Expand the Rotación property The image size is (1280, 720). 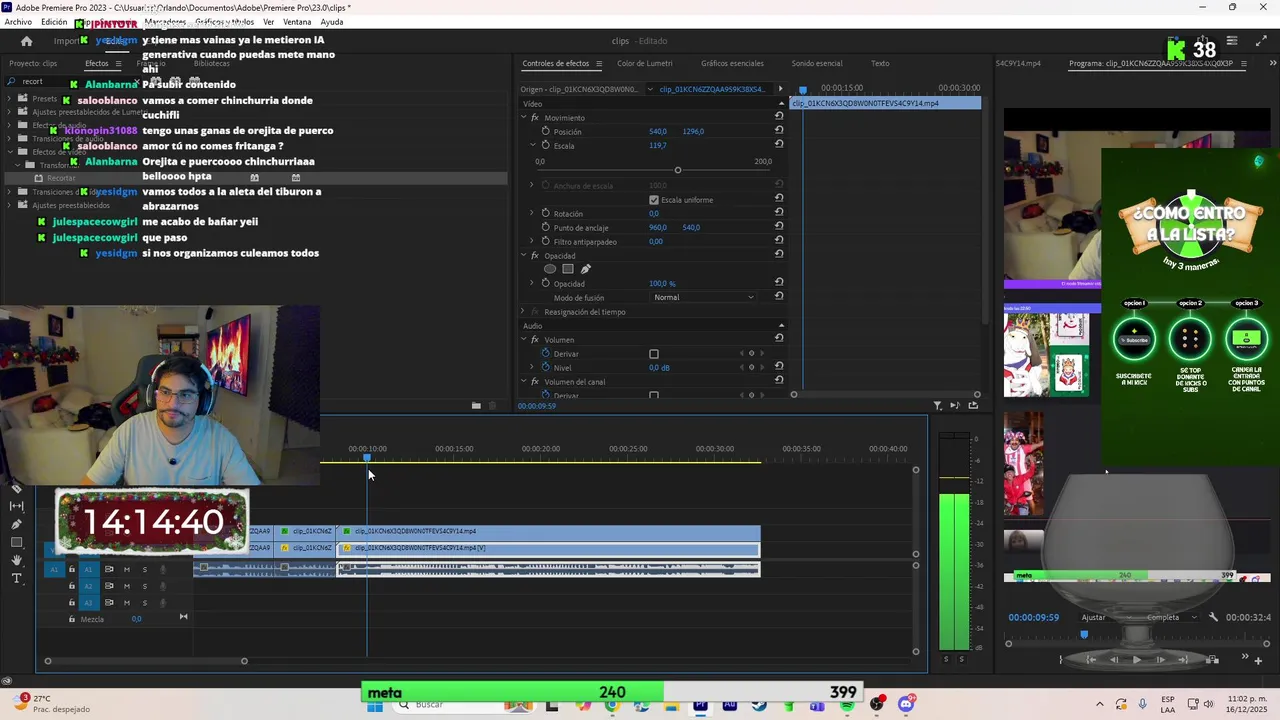pyautogui.click(x=532, y=213)
